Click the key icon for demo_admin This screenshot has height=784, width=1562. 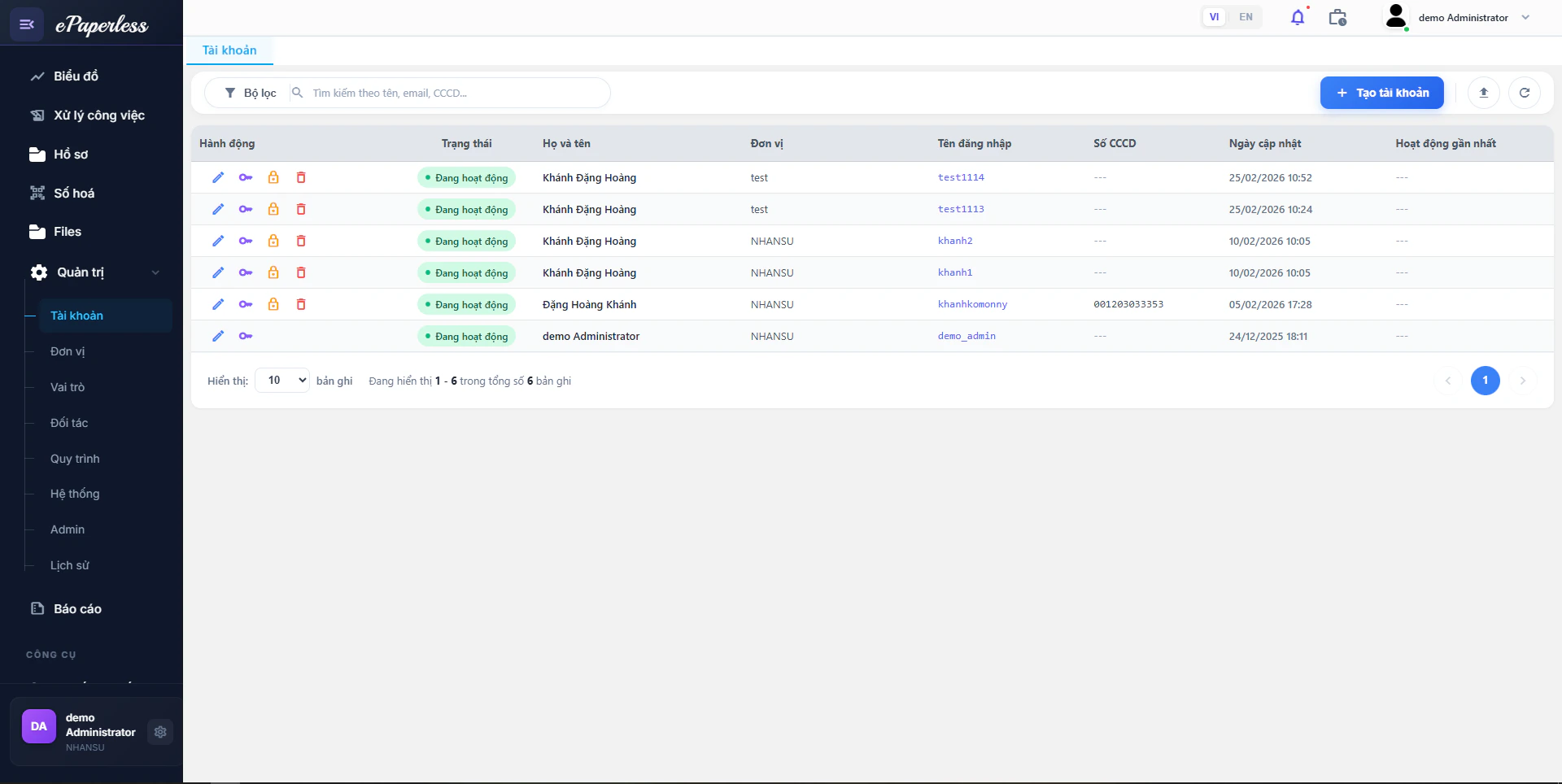246,336
